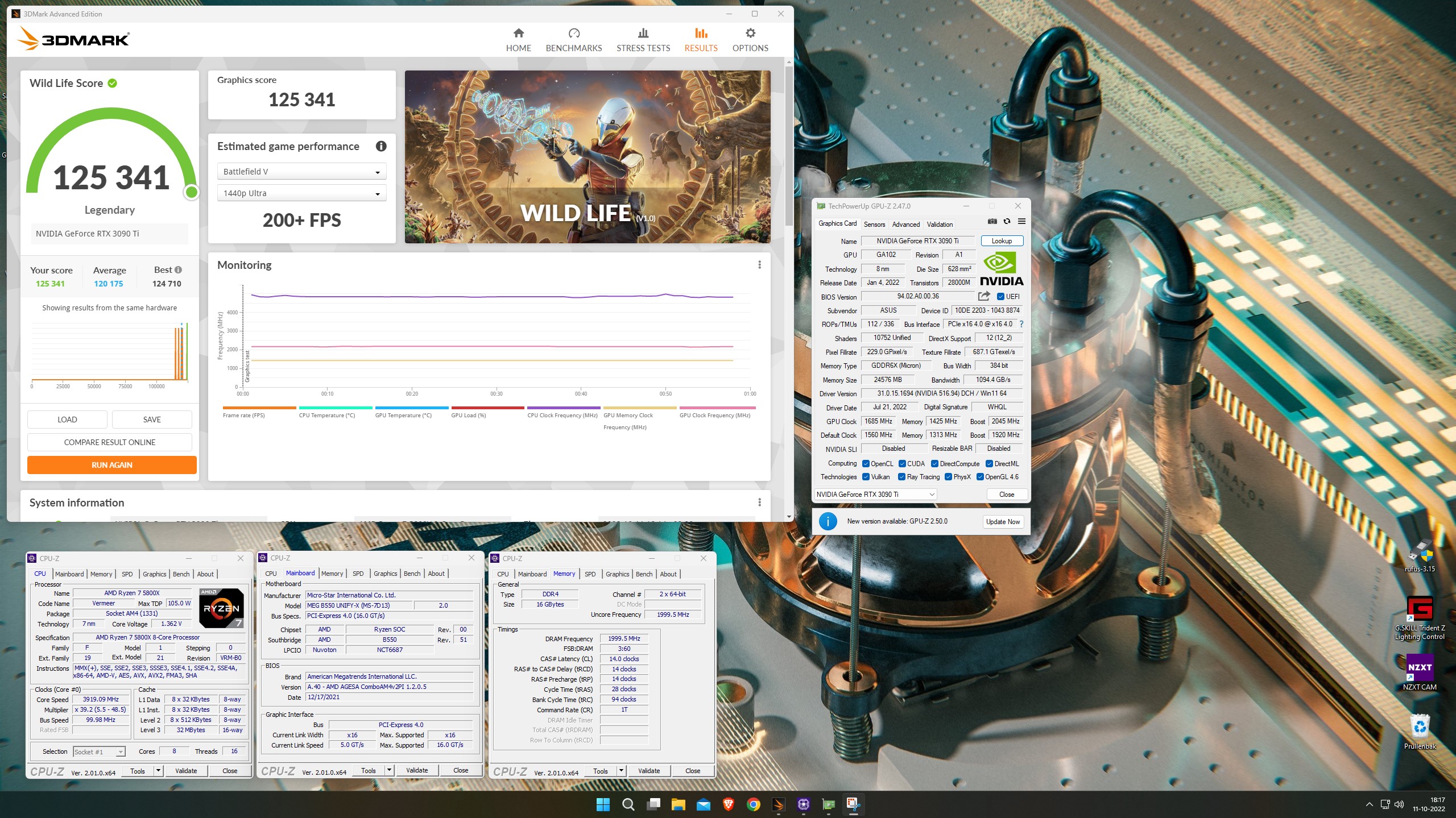The height and width of the screenshot is (818, 1456).
Task: Switch to the Advanced tab in GPU-Z
Action: click(x=905, y=224)
